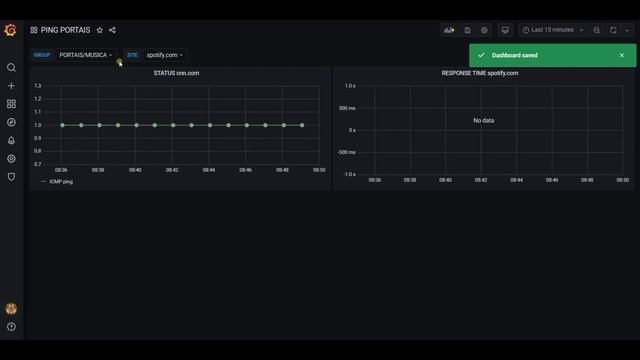This screenshot has width=640, height=360.
Task: Open the Create plus icon in sidebar
Action: [11, 86]
